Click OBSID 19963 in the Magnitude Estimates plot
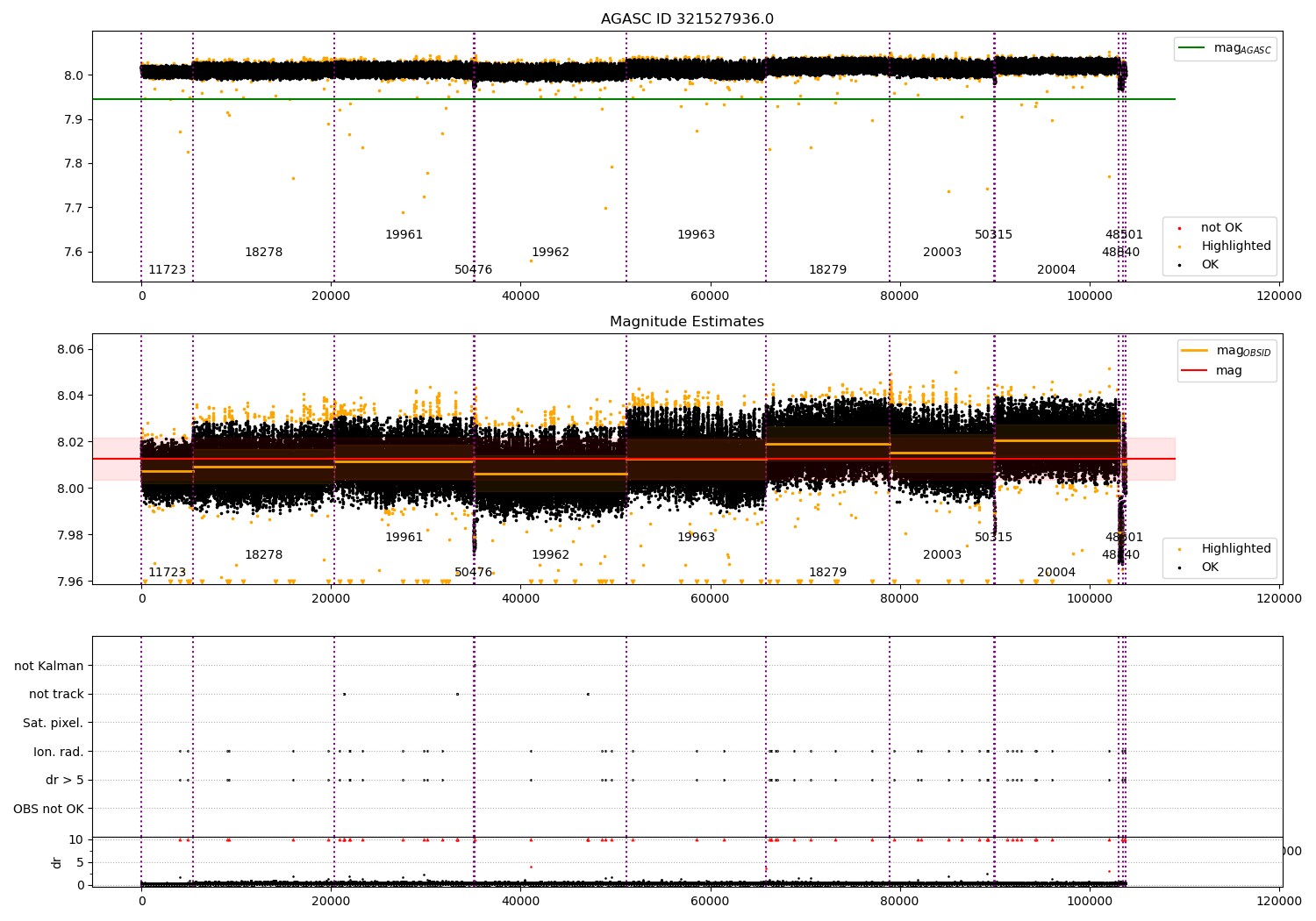1316x921 pixels. click(696, 538)
